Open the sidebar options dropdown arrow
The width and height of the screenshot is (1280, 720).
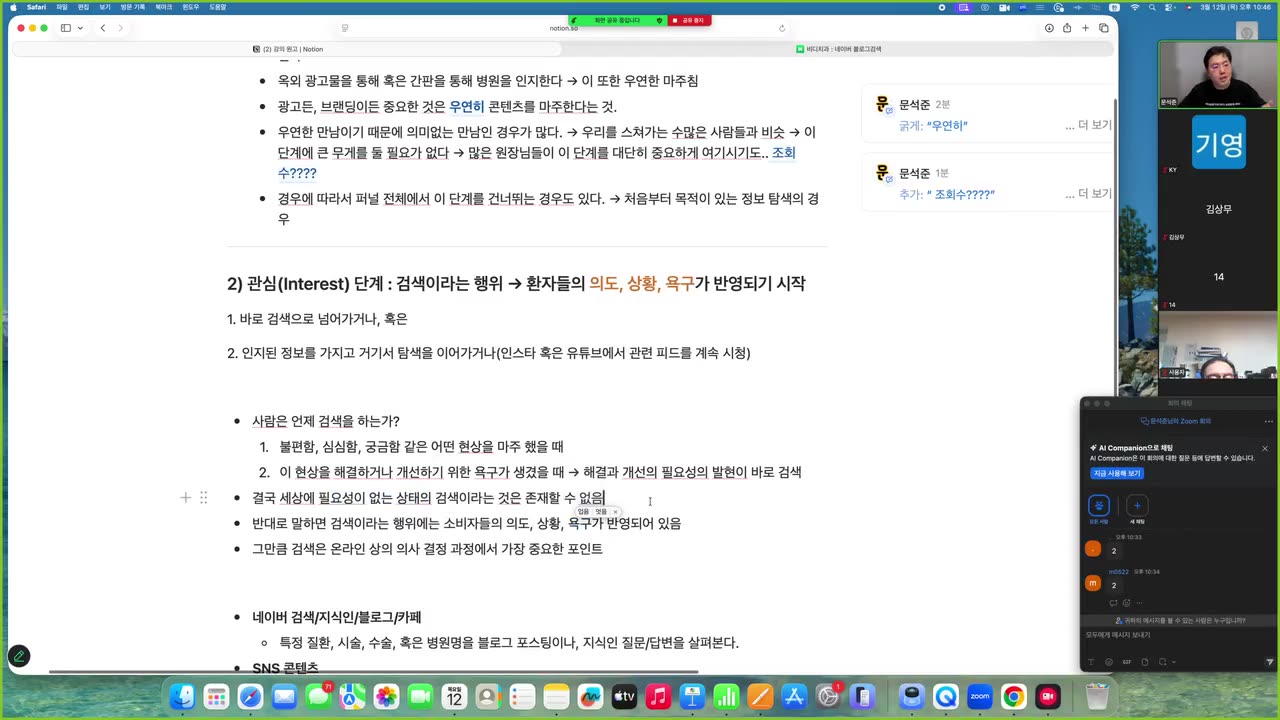tap(80, 28)
